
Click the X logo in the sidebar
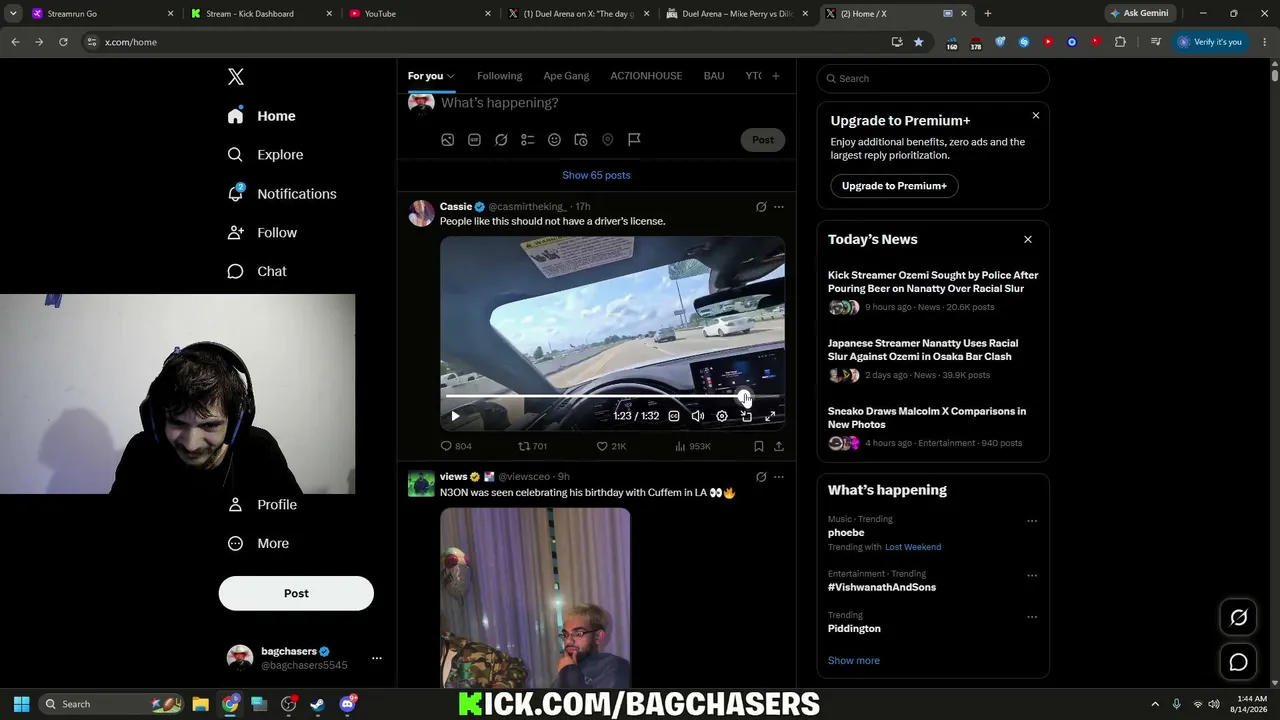[x=235, y=77]
